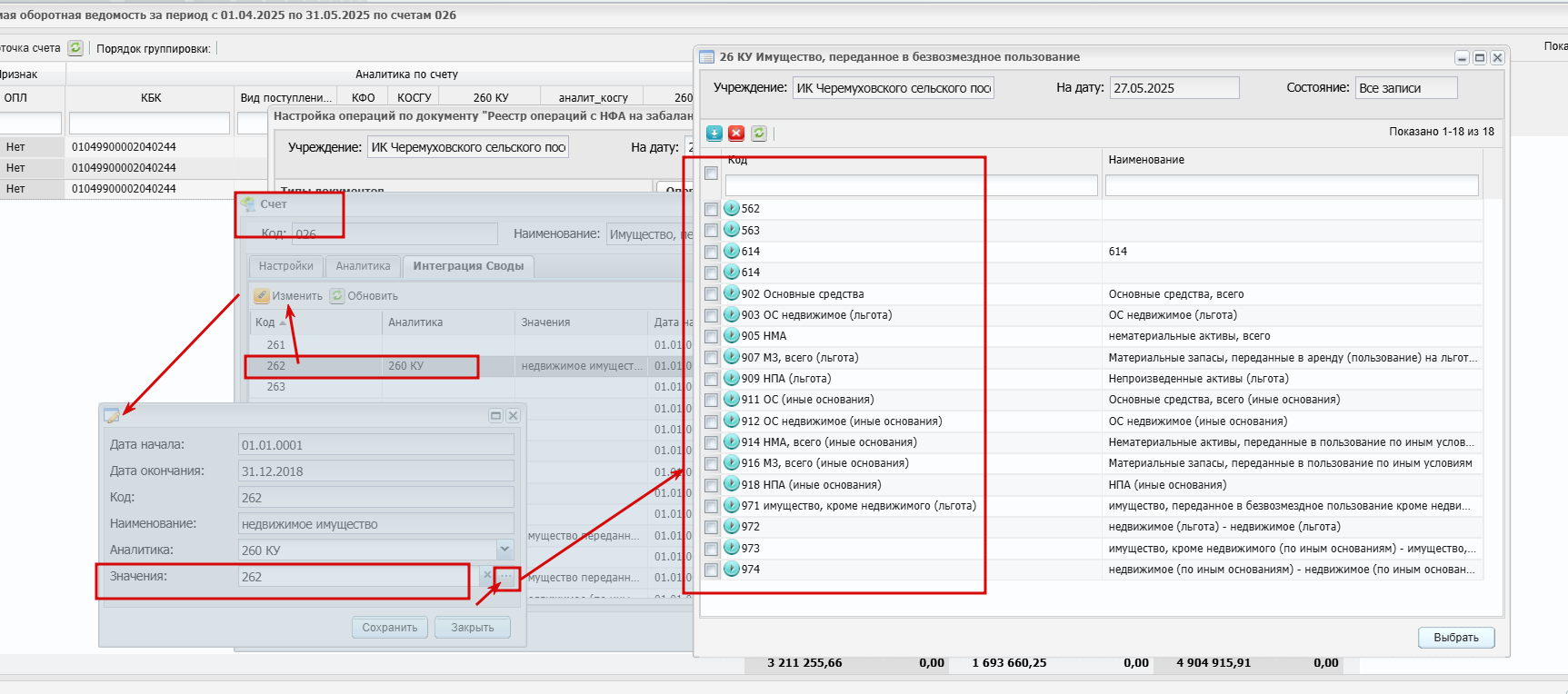Click the round arrow icon for 905 НМА
Screen dimensions: 1568x694
[x=732, y=335]
